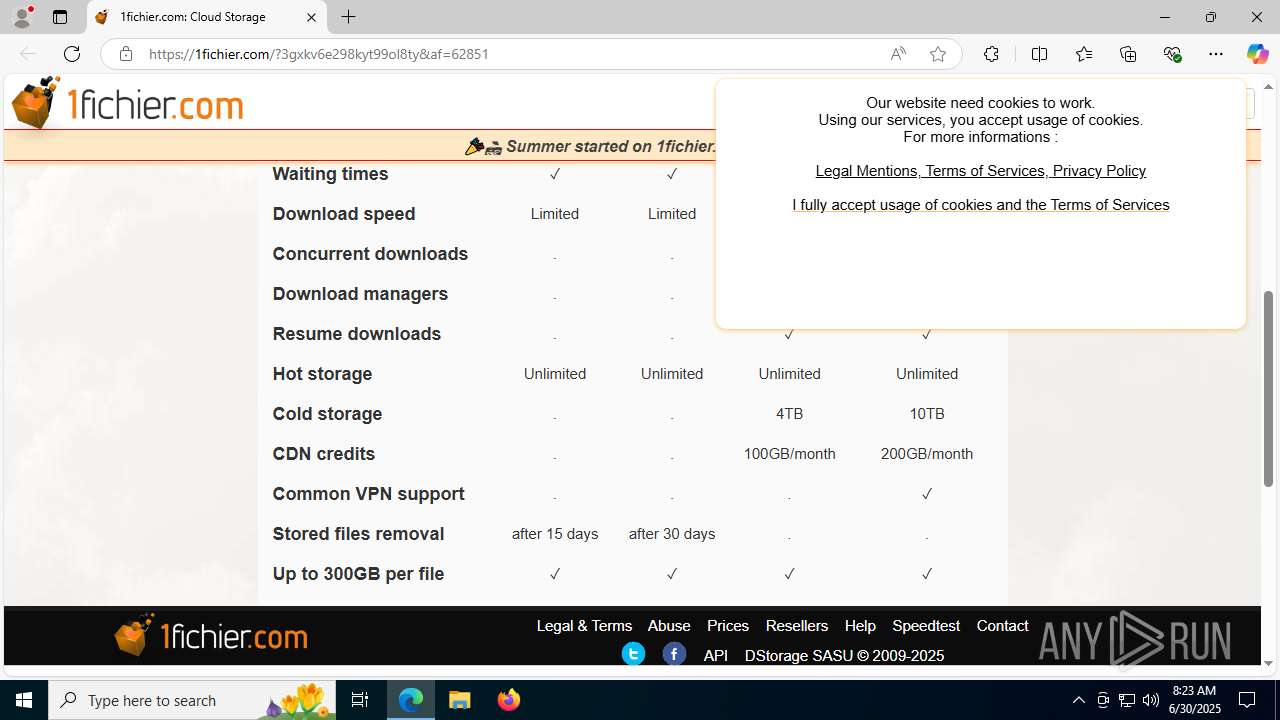Click 'Common VPN support' row label
Screen dimensions: 1280x720
(368, 493)
